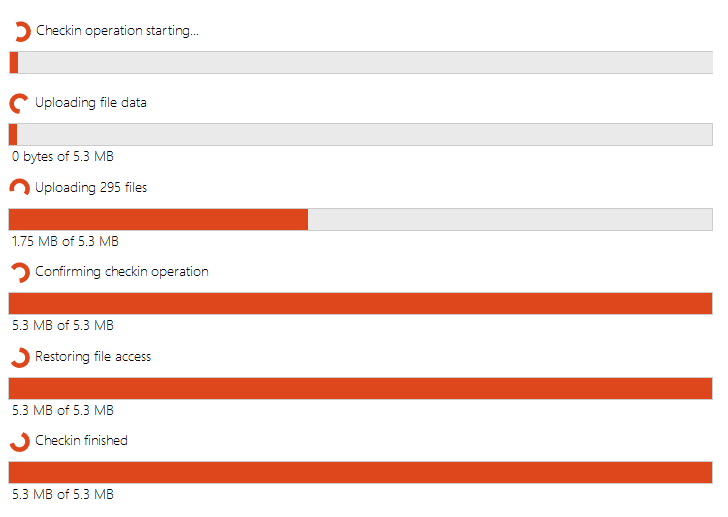This screenshot has height=517, width=728.
Task: Click the spinner beside Checkin operation starting
Action: pos(21,32)
